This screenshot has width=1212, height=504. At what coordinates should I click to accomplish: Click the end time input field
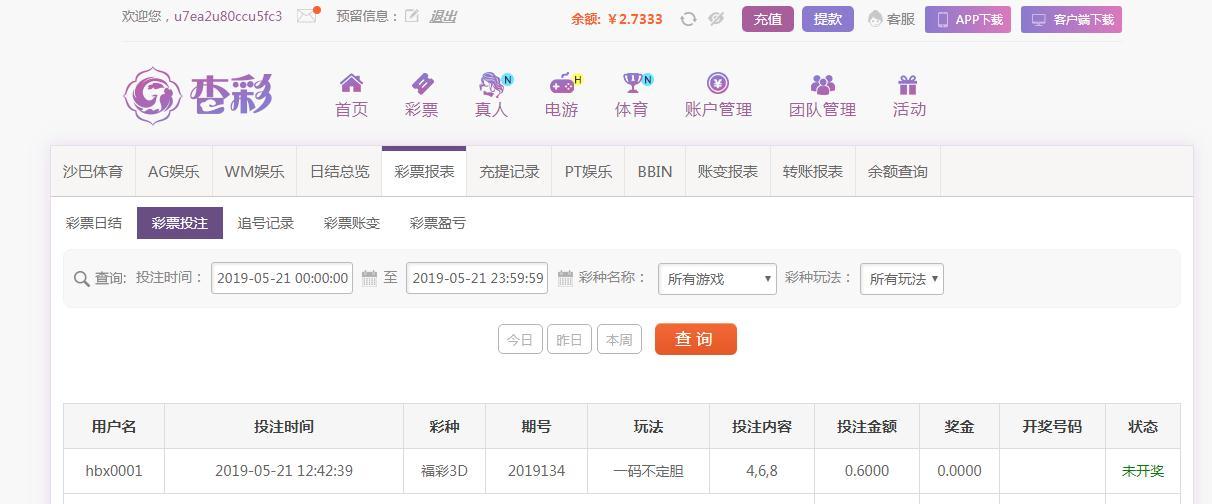click(477, 278)
